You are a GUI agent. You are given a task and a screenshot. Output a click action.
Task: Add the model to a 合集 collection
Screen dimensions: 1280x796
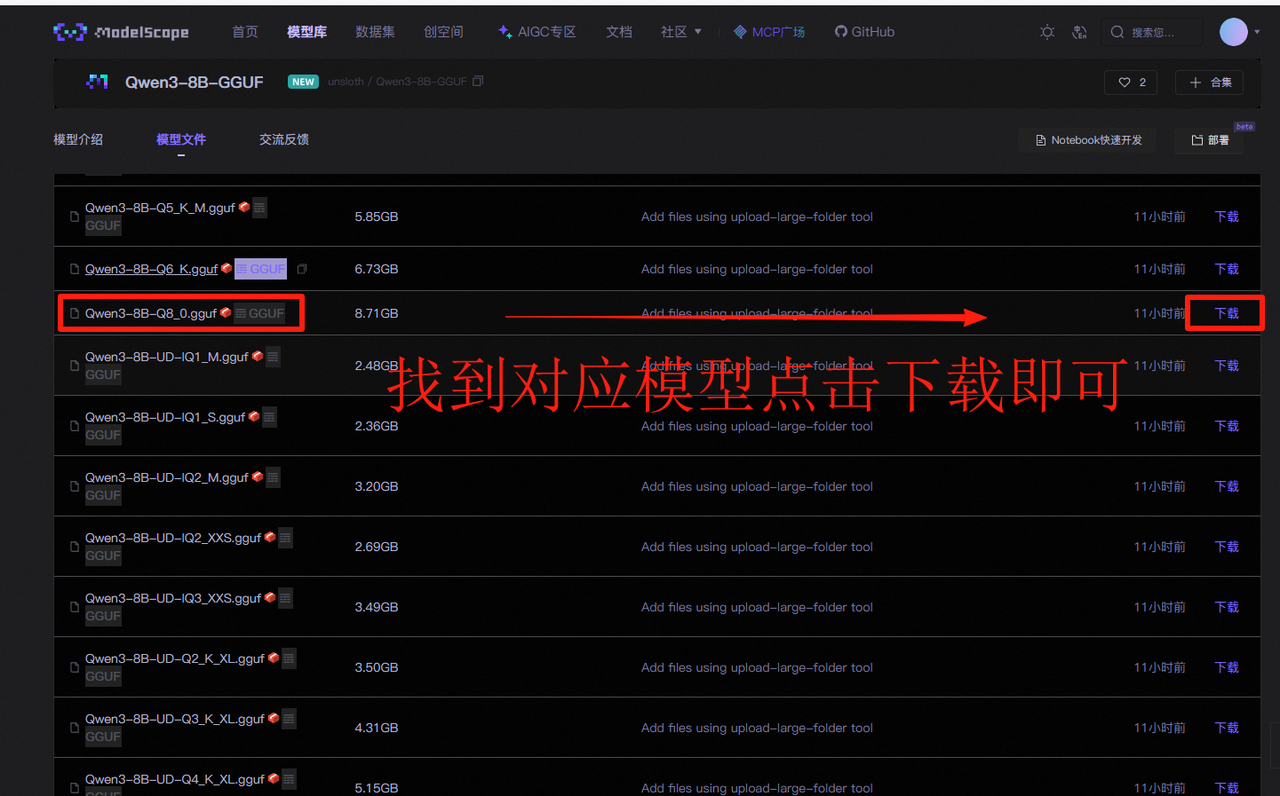(1210, 82)
